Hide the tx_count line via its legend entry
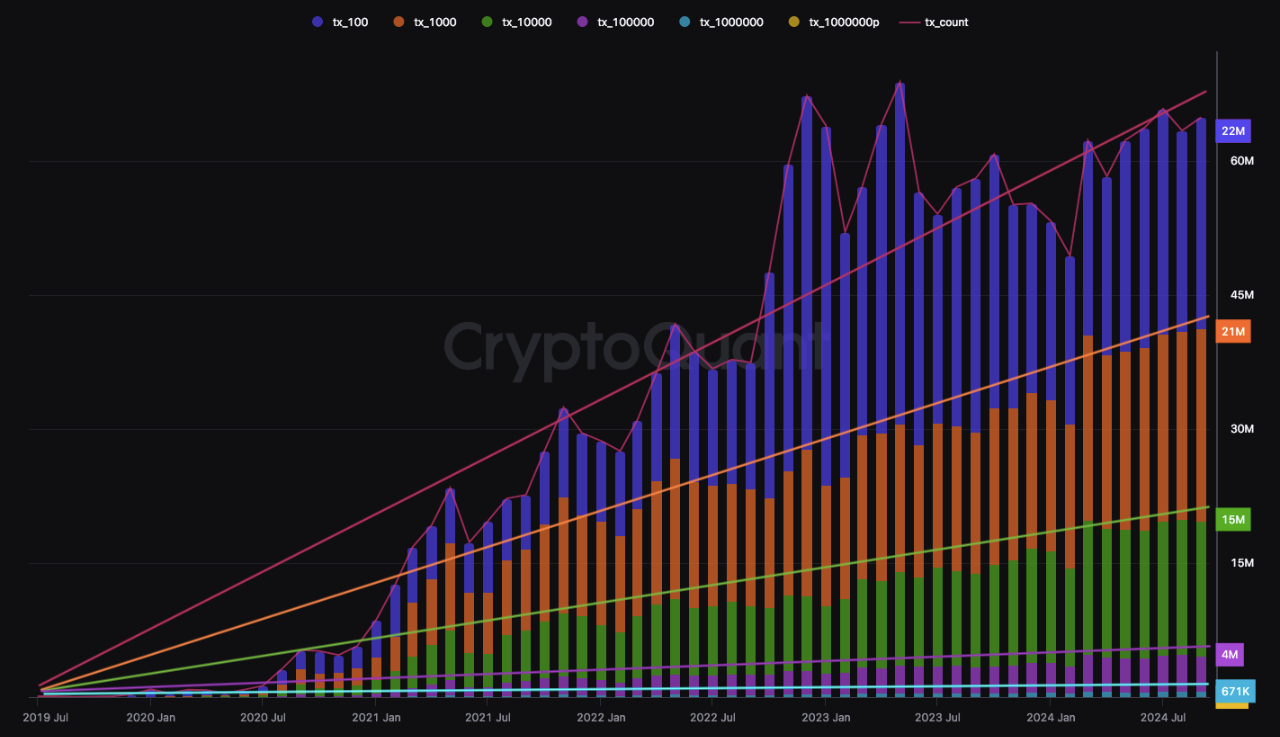1280x737 pixels. 944,21
